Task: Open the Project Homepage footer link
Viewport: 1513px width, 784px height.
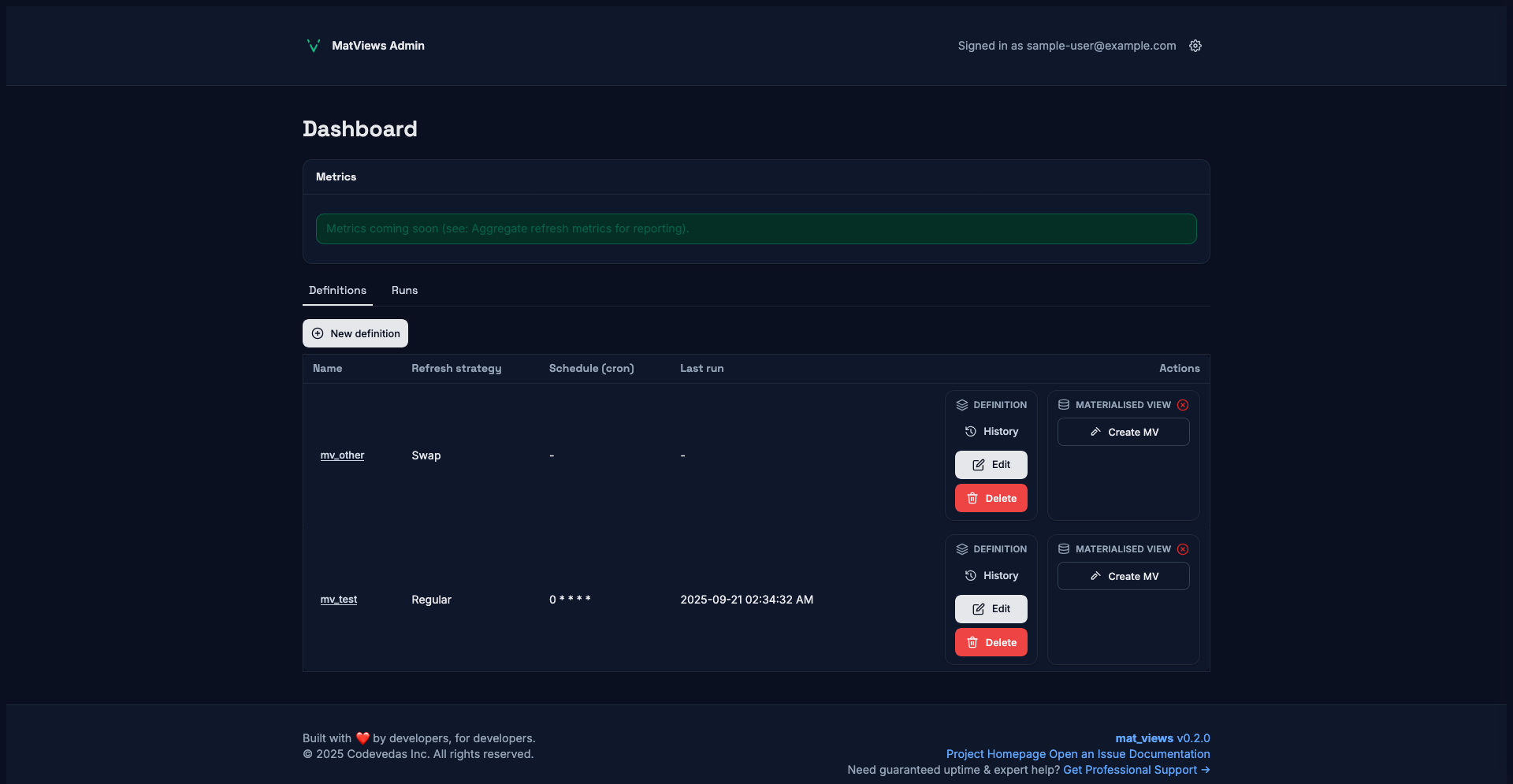Action: point(995,754)
